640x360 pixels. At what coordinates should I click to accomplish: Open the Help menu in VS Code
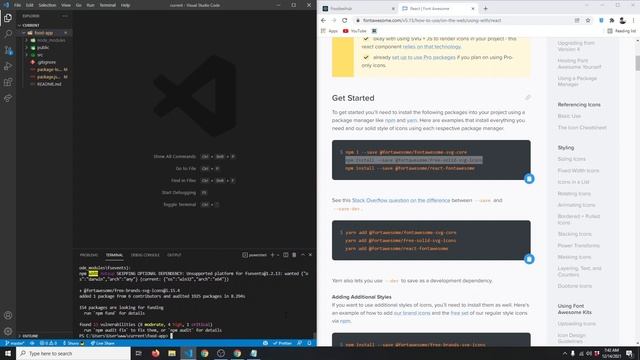(x=125, y=5)
